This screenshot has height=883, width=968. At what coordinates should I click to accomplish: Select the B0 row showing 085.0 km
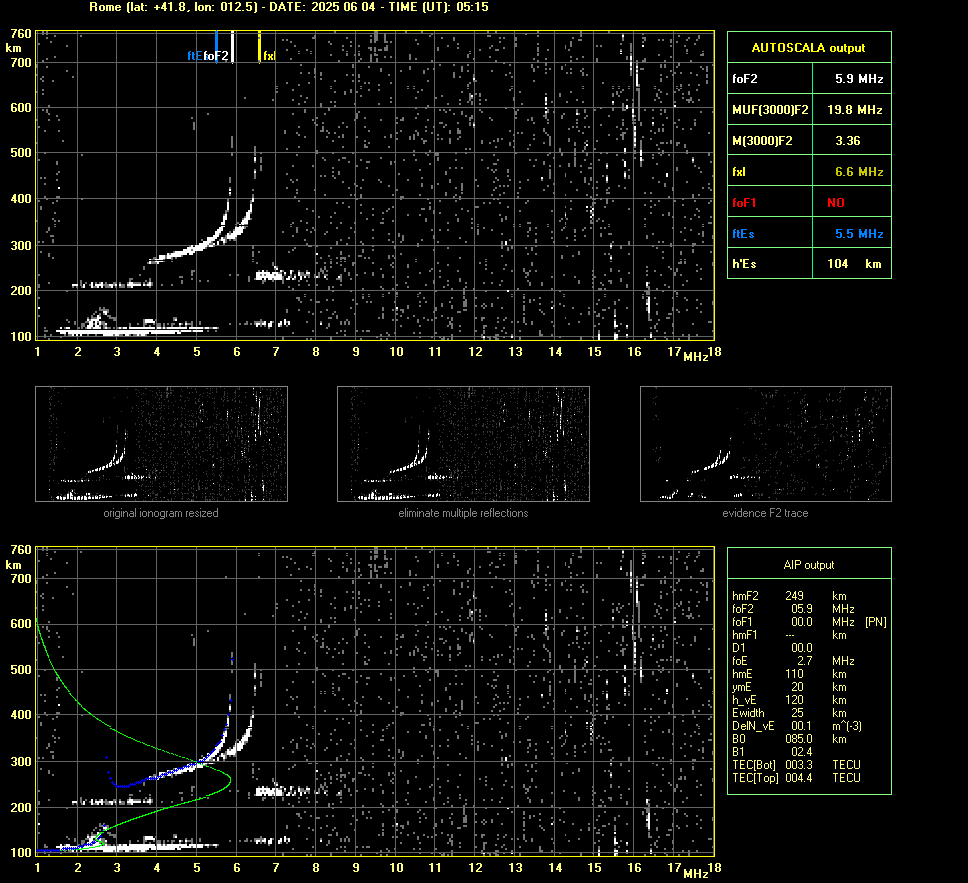coord(790,739)
